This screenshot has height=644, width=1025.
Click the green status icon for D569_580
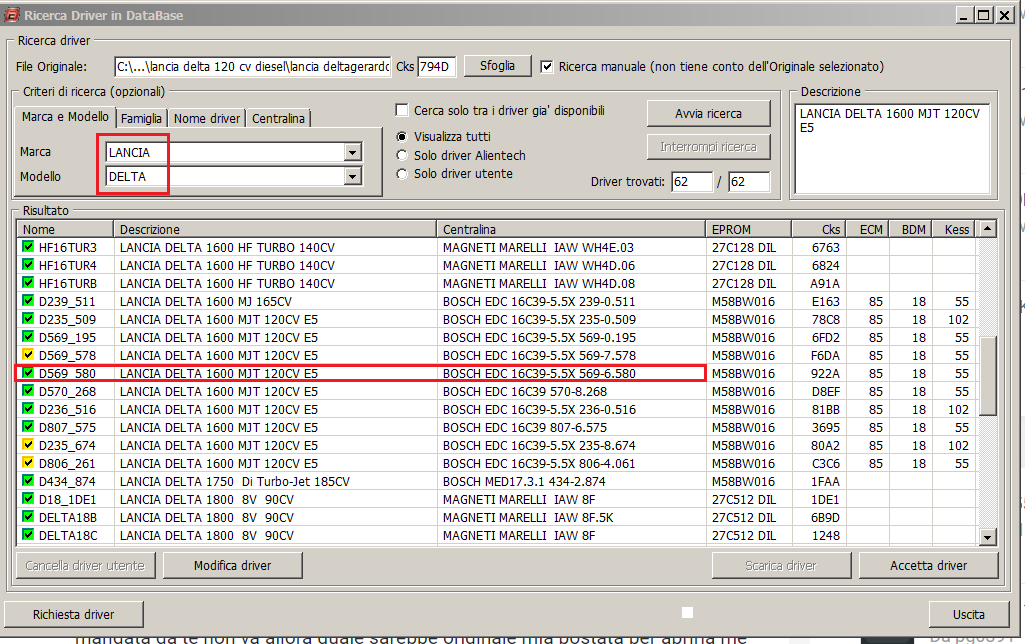(27, 374)
